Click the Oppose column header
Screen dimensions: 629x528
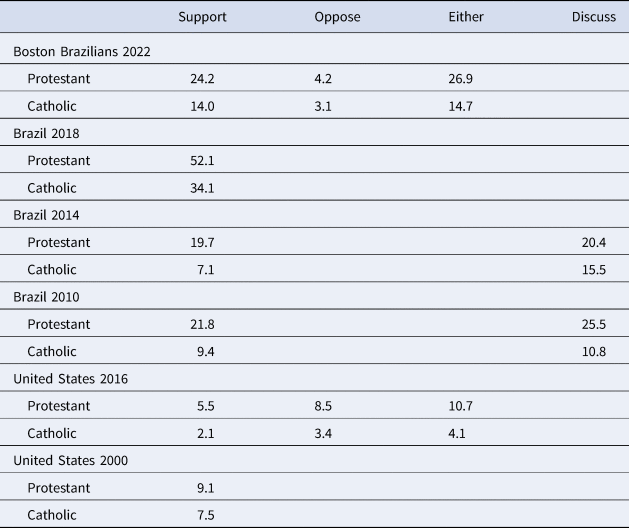click(337, 17)
